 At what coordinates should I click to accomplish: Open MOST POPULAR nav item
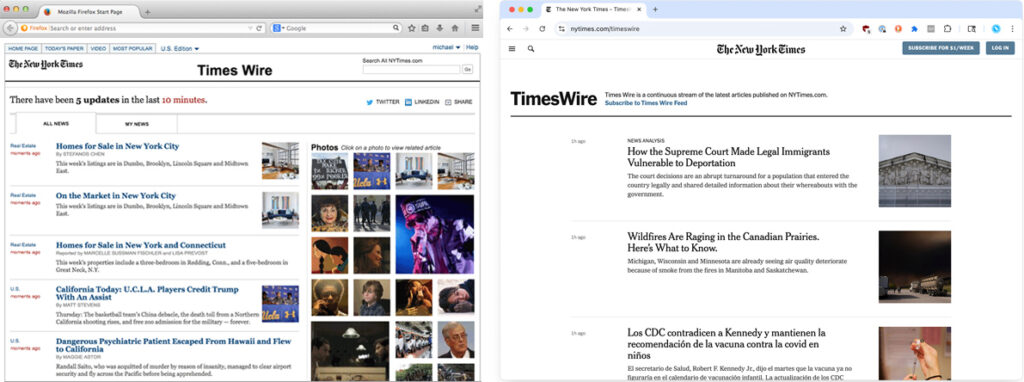point(133,48)
